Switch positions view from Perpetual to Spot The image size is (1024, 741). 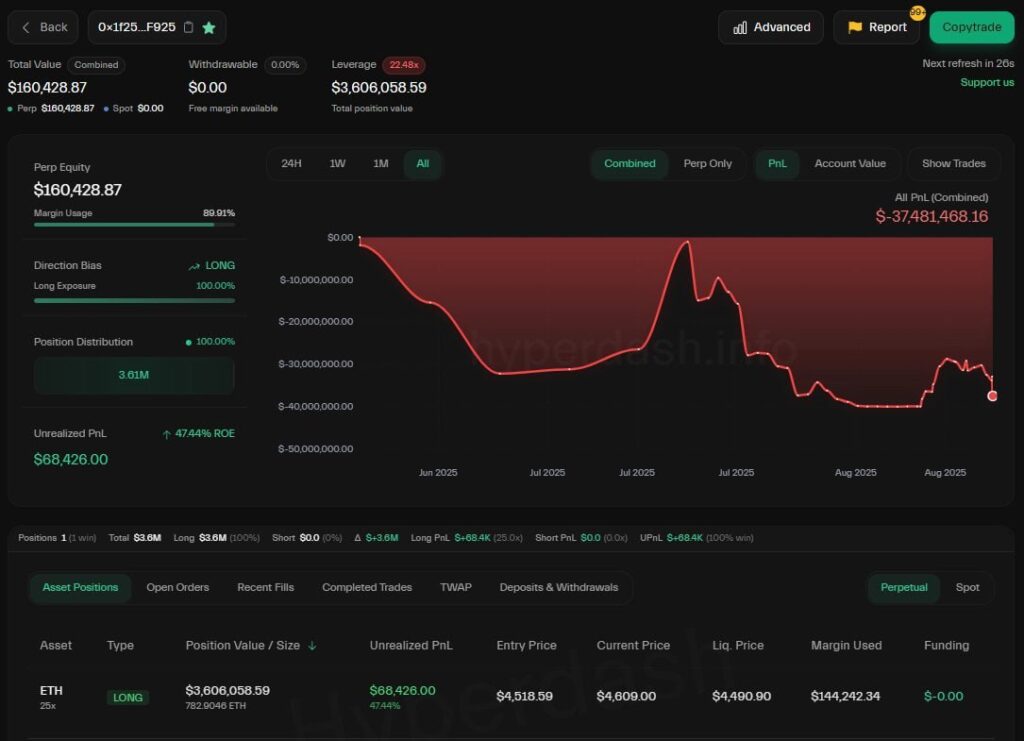tap(967, 588)
